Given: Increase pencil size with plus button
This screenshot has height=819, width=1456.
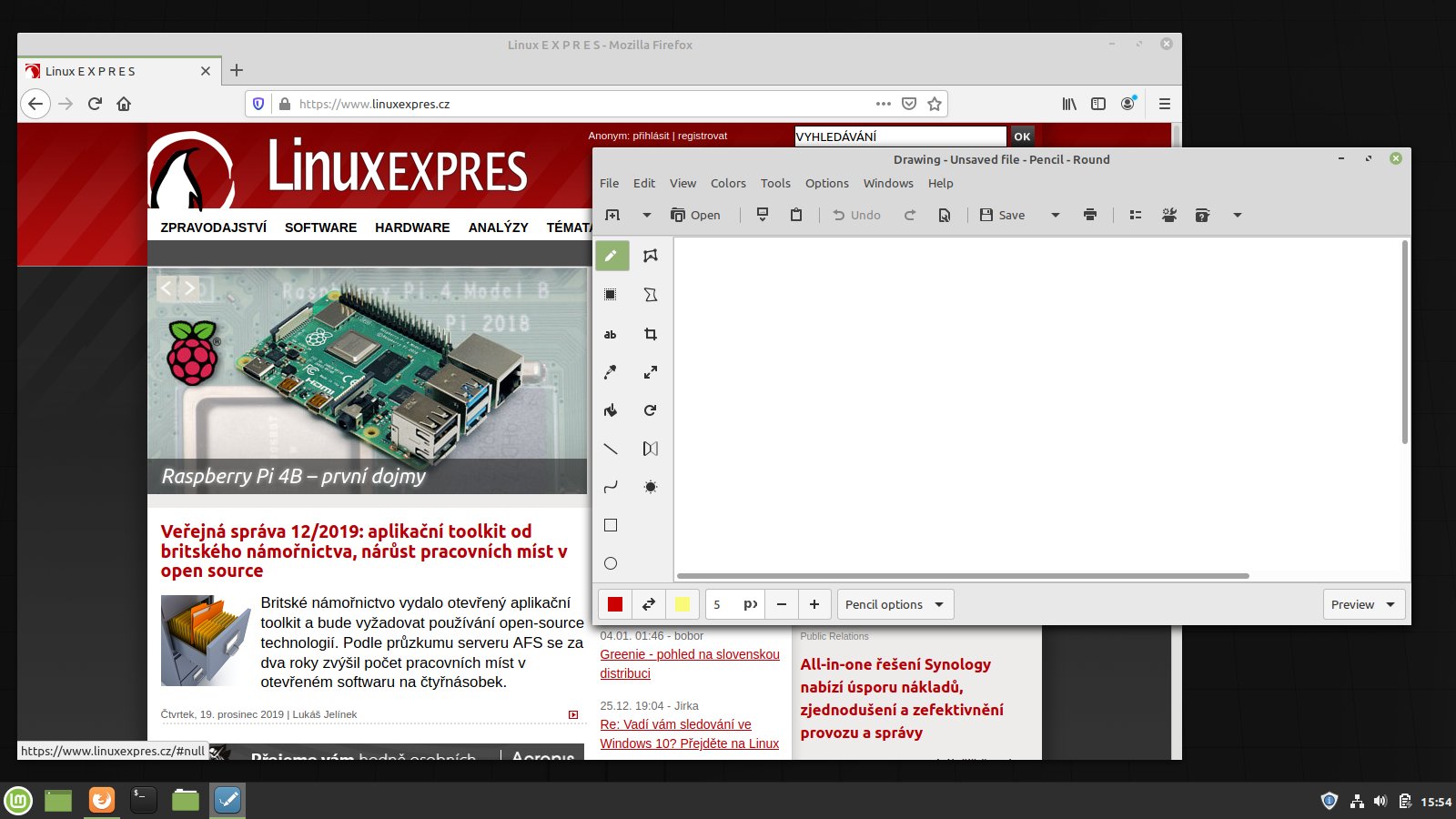Looking at the screenshot, I should point(814,604).
